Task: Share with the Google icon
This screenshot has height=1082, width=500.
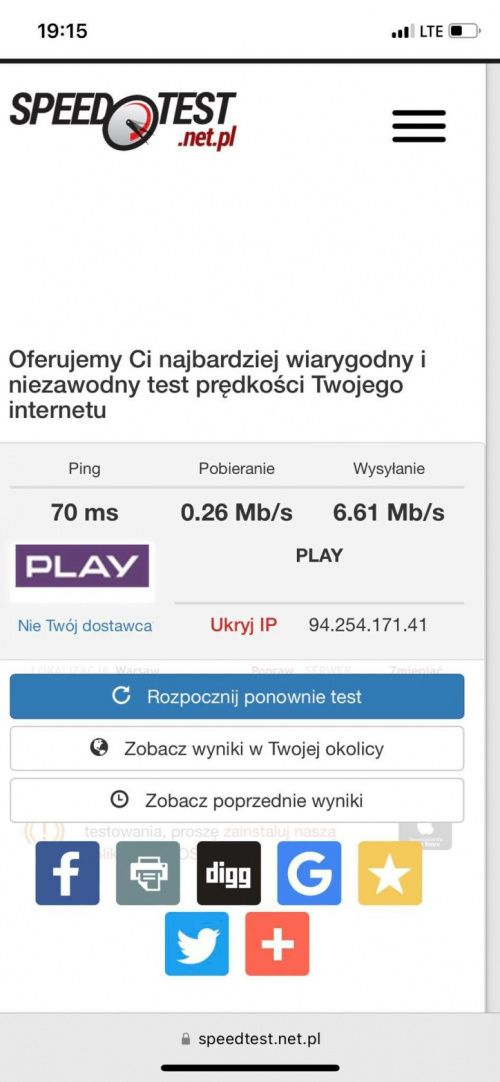Action: click(309, 873)
